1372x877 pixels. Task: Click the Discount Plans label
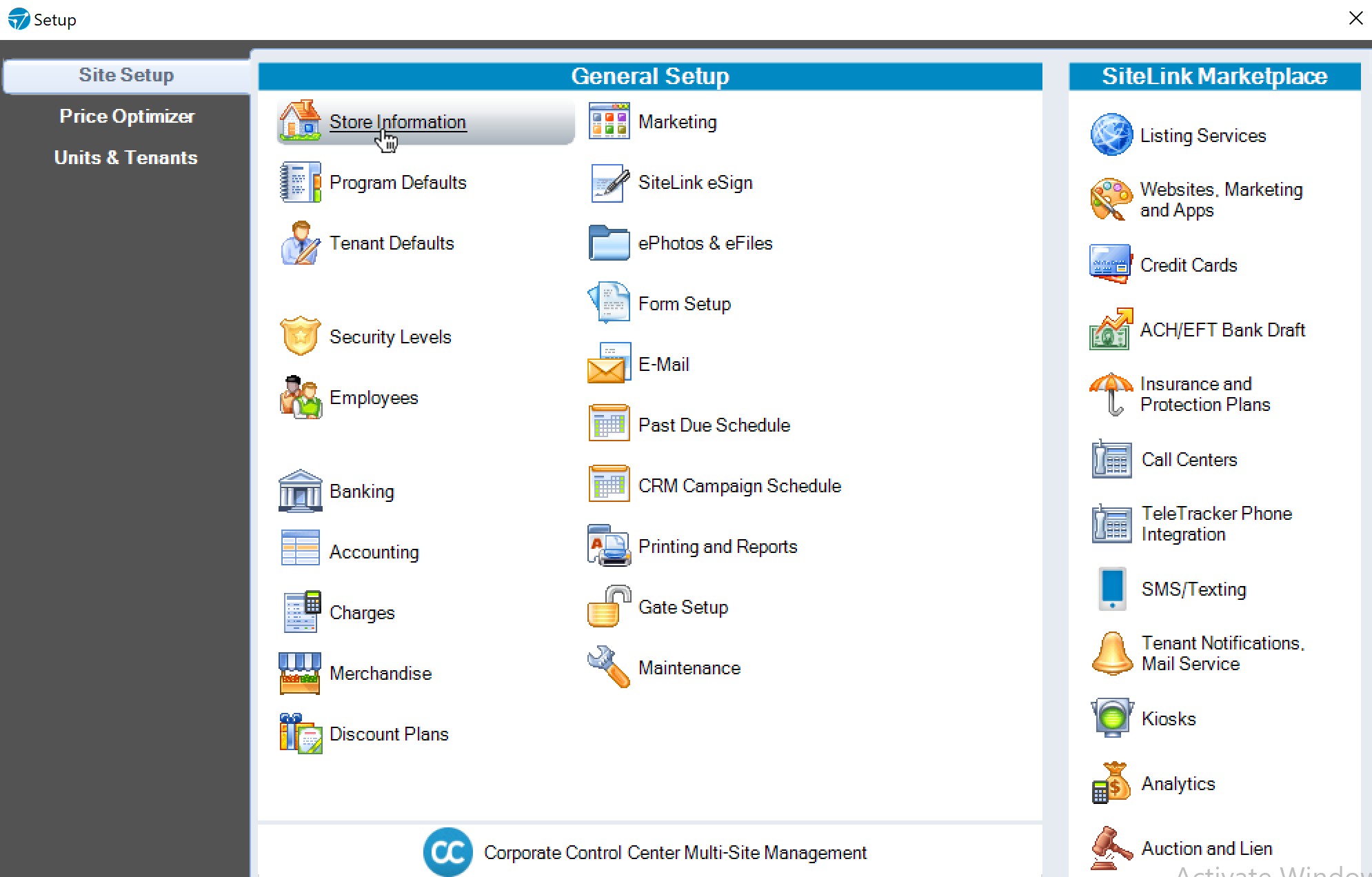(x=389, y=734)
